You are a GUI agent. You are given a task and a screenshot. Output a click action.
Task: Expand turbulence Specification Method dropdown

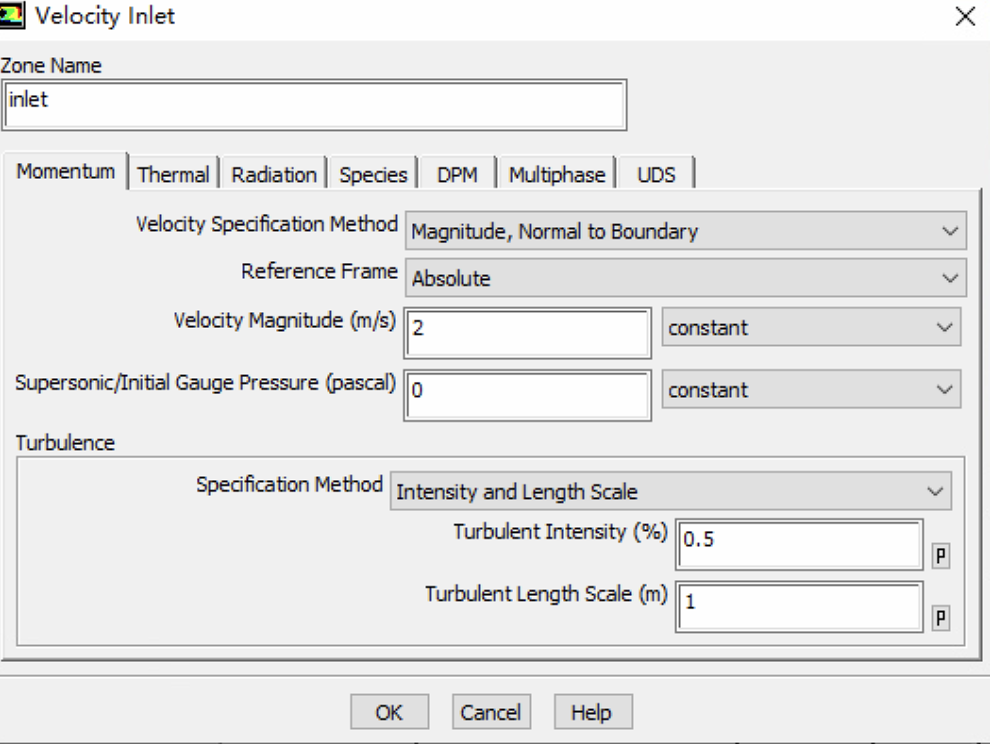point(670,491)
